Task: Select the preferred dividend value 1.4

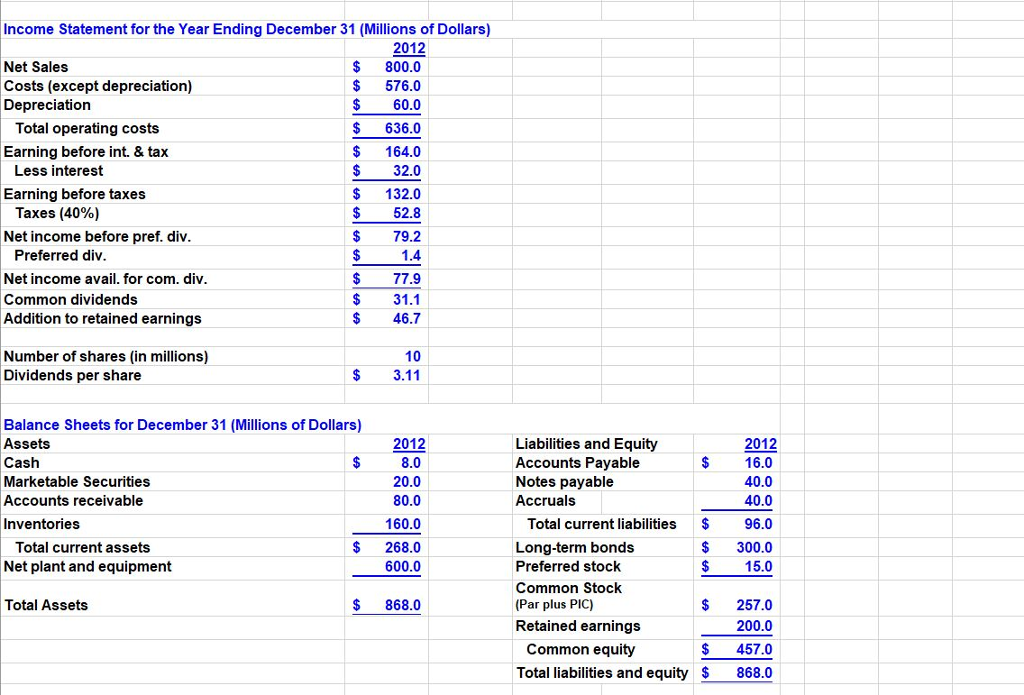Action: (411, 255)
